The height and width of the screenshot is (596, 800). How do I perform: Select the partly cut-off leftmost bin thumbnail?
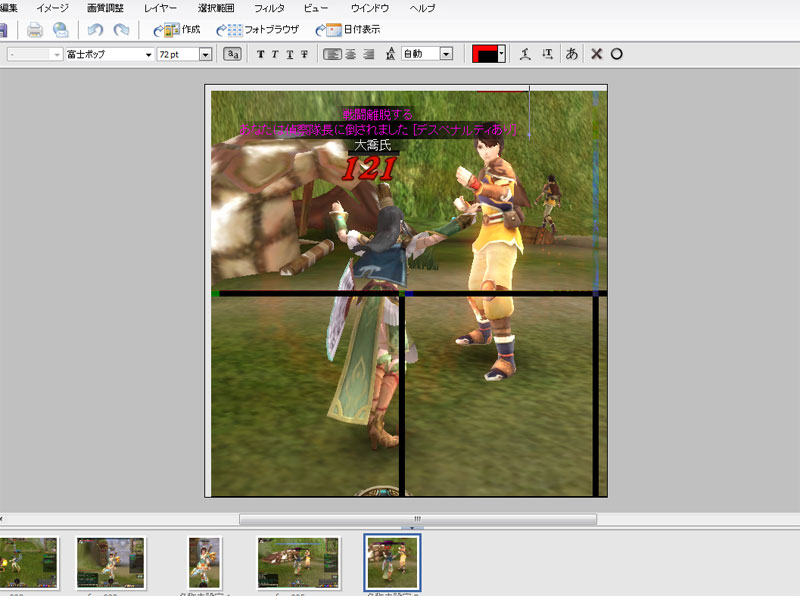pyautogui.click(x=29, y=563)
